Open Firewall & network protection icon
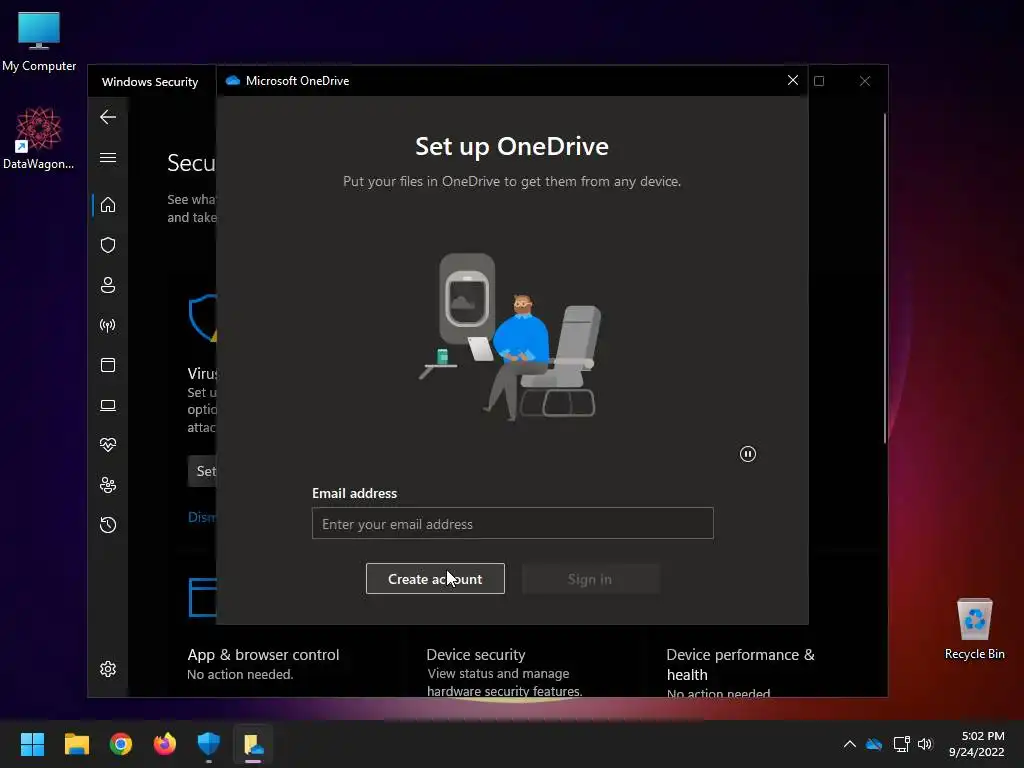This screenshot has height=768, width=1024. [x=108, y=325]
